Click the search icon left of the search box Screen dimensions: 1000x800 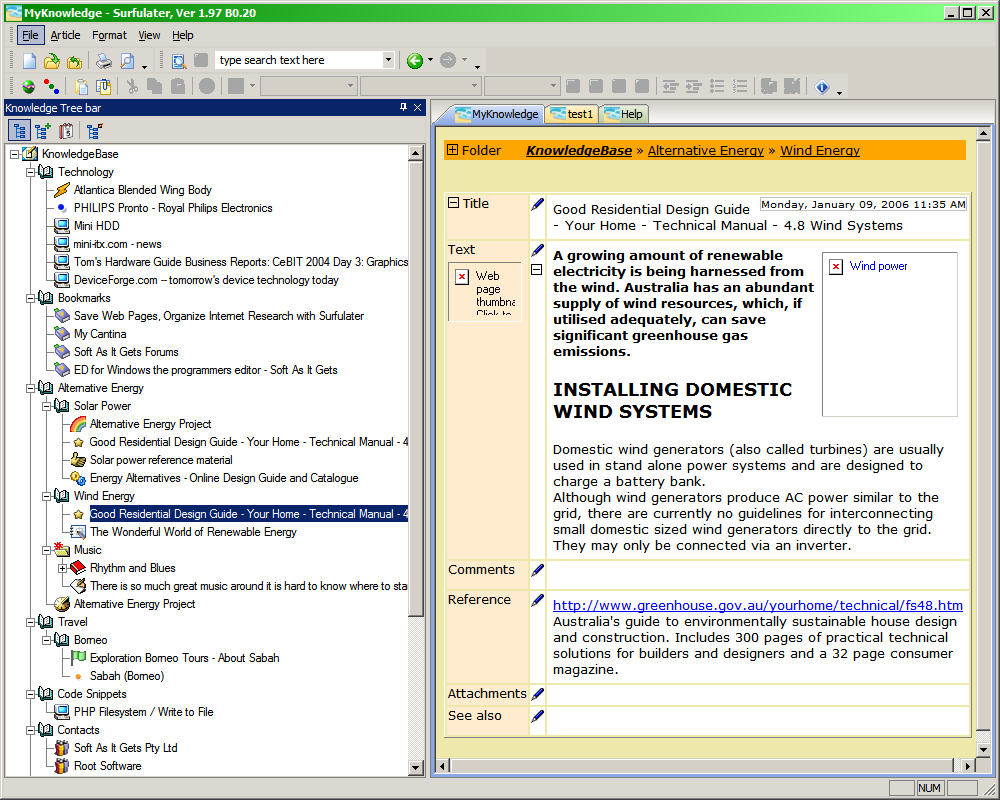coord(179,61)
